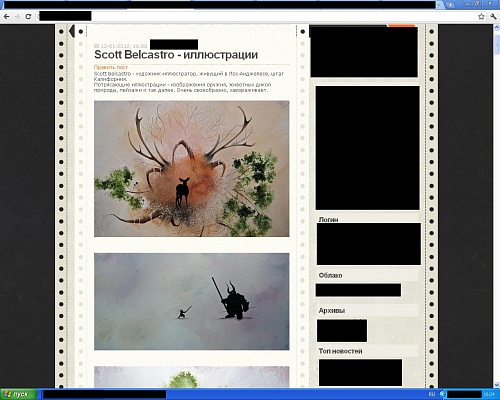Bookmark this page with star icon

(481, 16)
